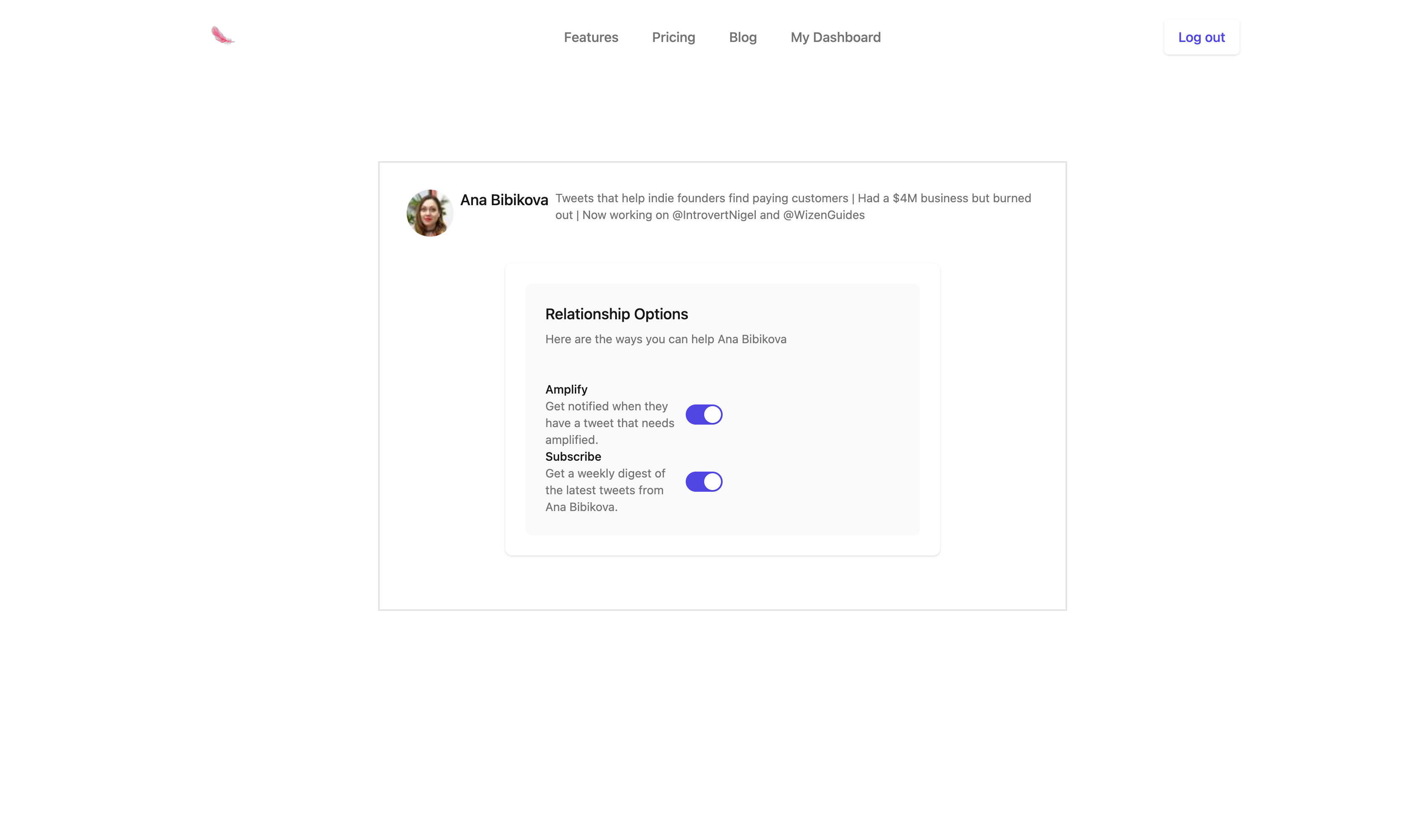This screenshot has width=1426, height=840.
Task: Click the Log out button
Action: tap(1201, 37)
